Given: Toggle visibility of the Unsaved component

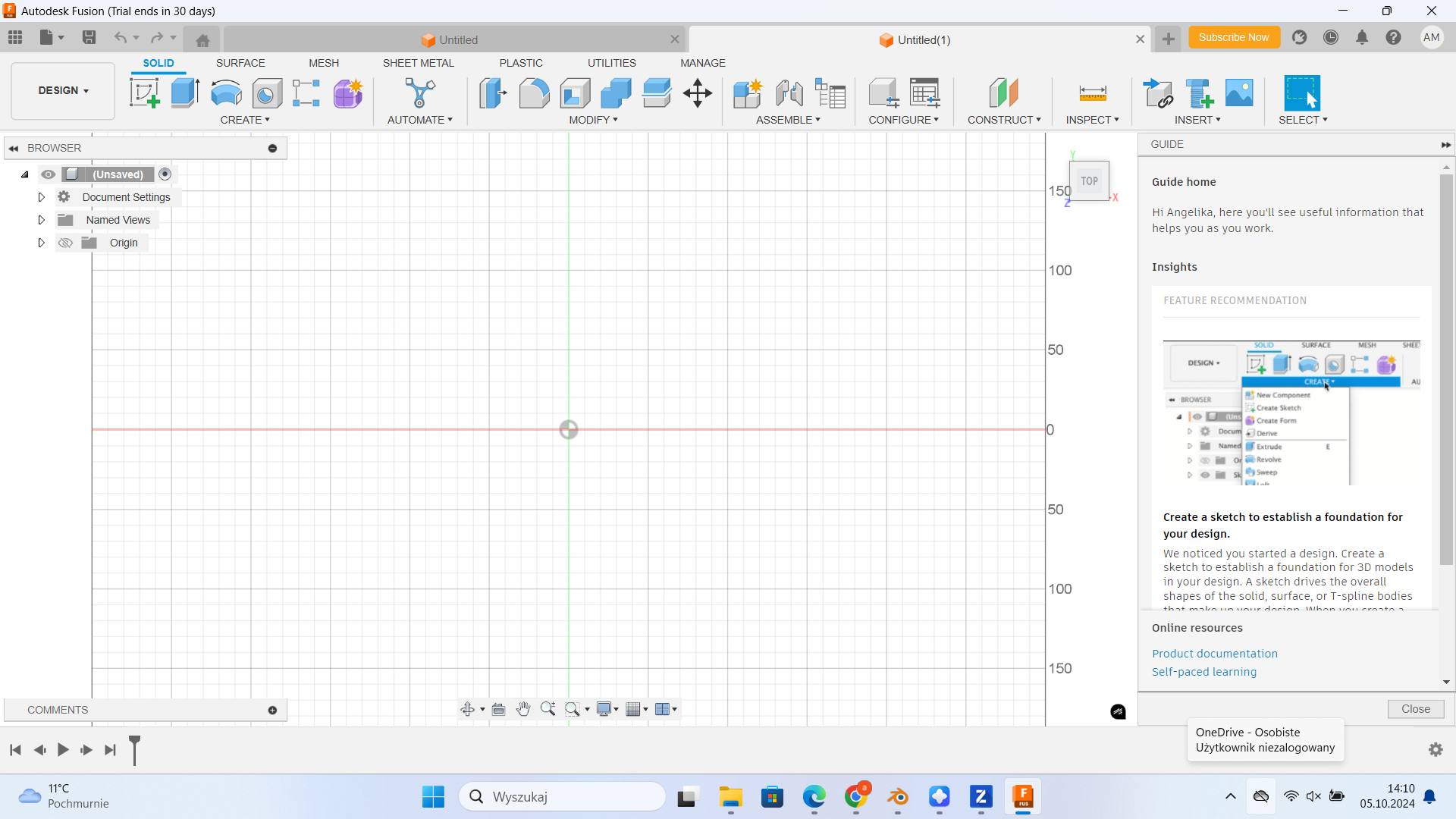Looking at the screenshot, I should (49, 174).
